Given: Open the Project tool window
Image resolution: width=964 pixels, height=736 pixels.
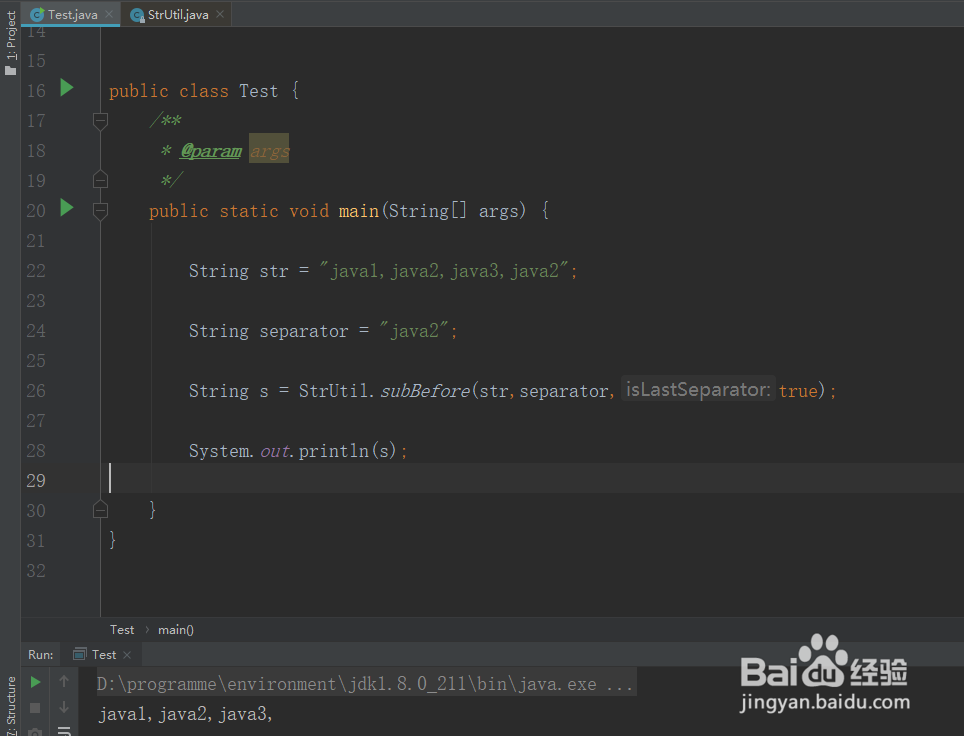Looking at the screenshot, I should [10, 42].
